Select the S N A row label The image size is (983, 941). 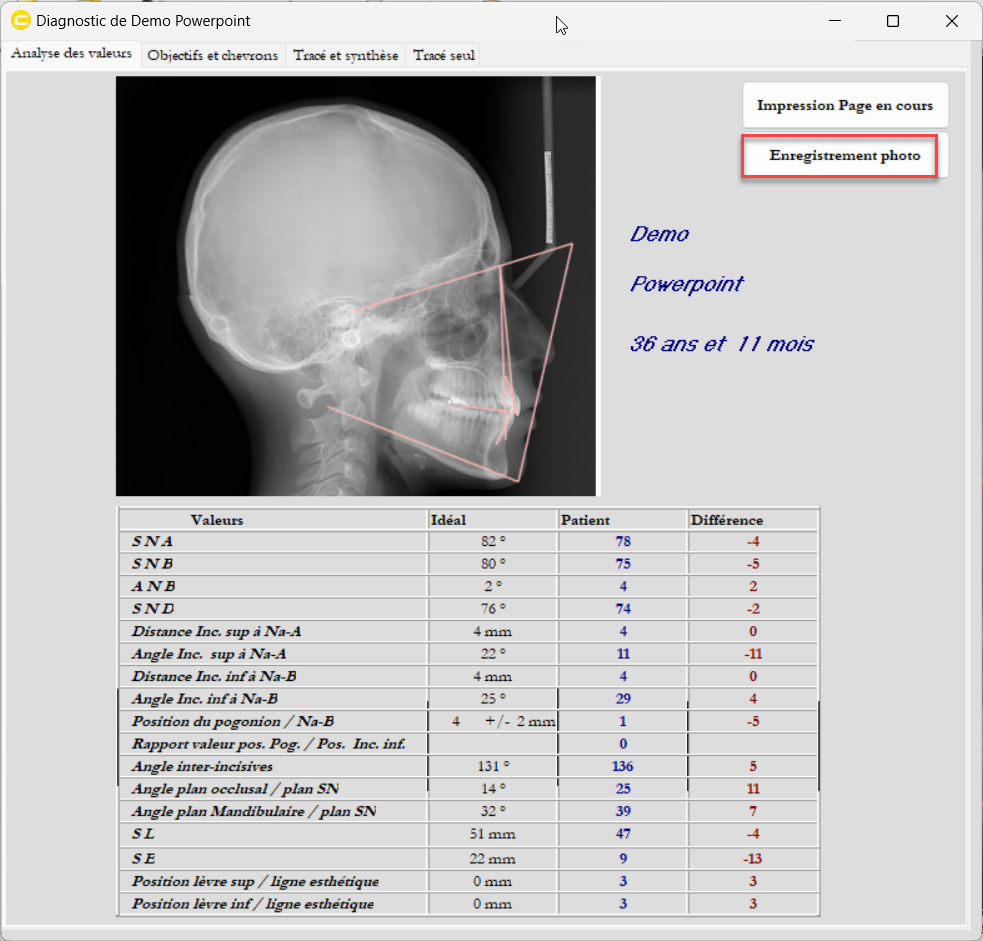(152, 541)
